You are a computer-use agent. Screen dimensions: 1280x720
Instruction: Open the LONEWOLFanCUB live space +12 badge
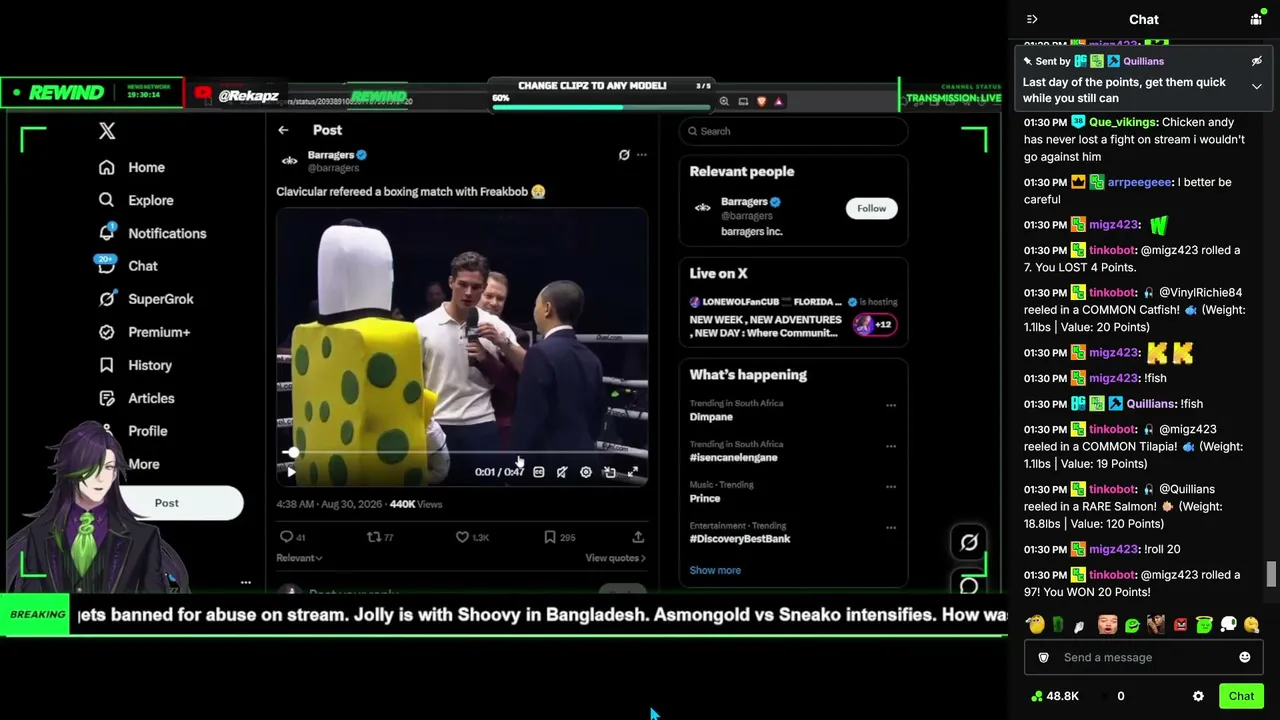point(875,324)
